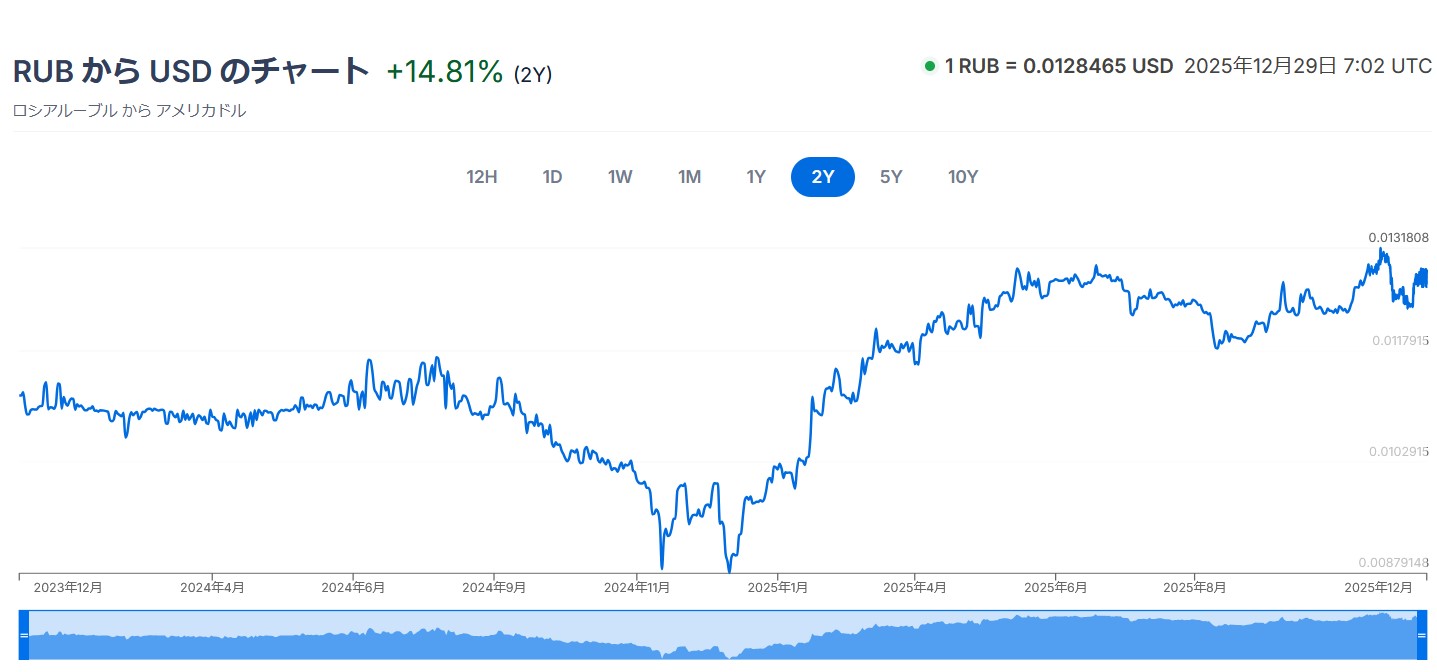Switch chart to 1D range

point(552,177)
